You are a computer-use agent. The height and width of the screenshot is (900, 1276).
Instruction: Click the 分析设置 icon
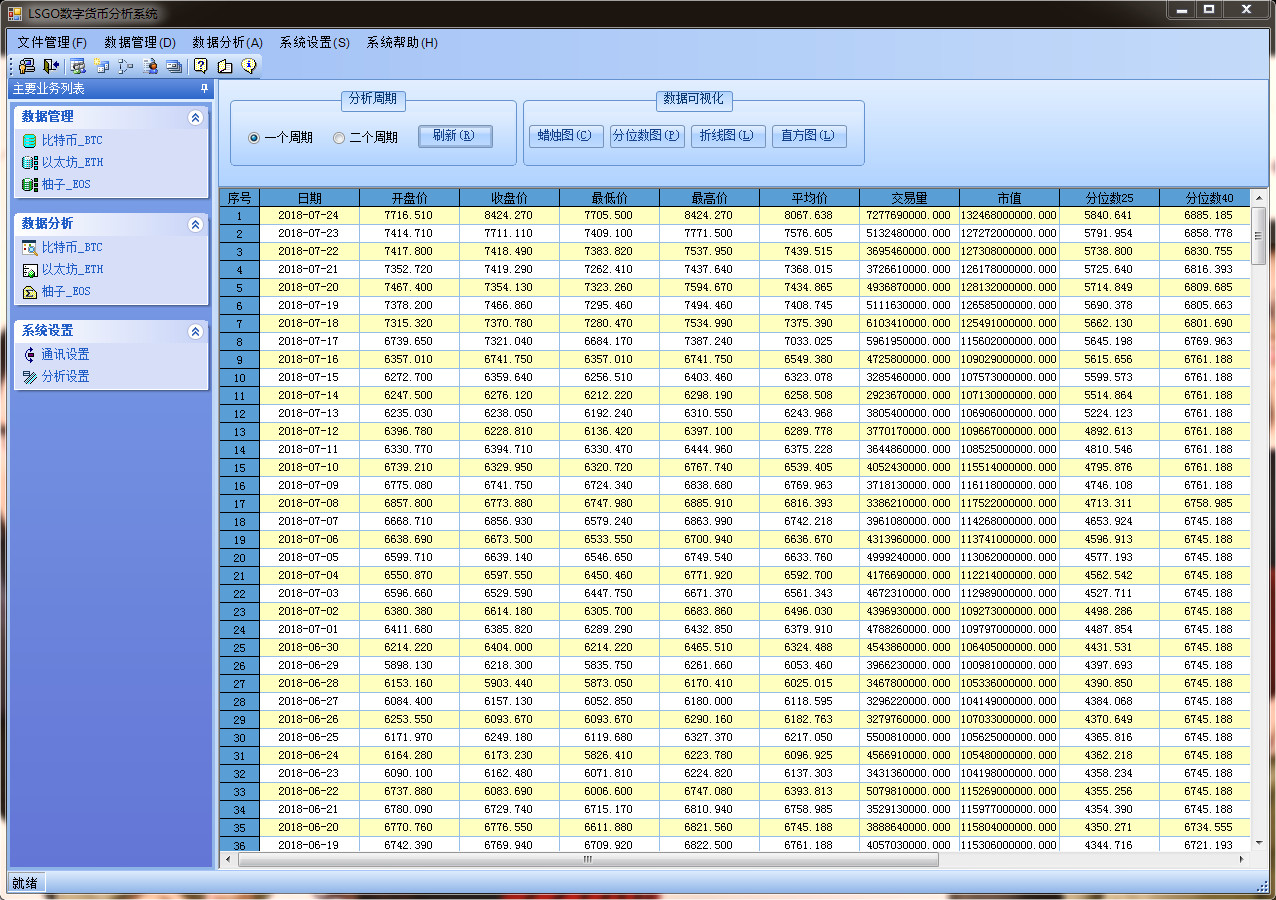(x=29, y=376)
